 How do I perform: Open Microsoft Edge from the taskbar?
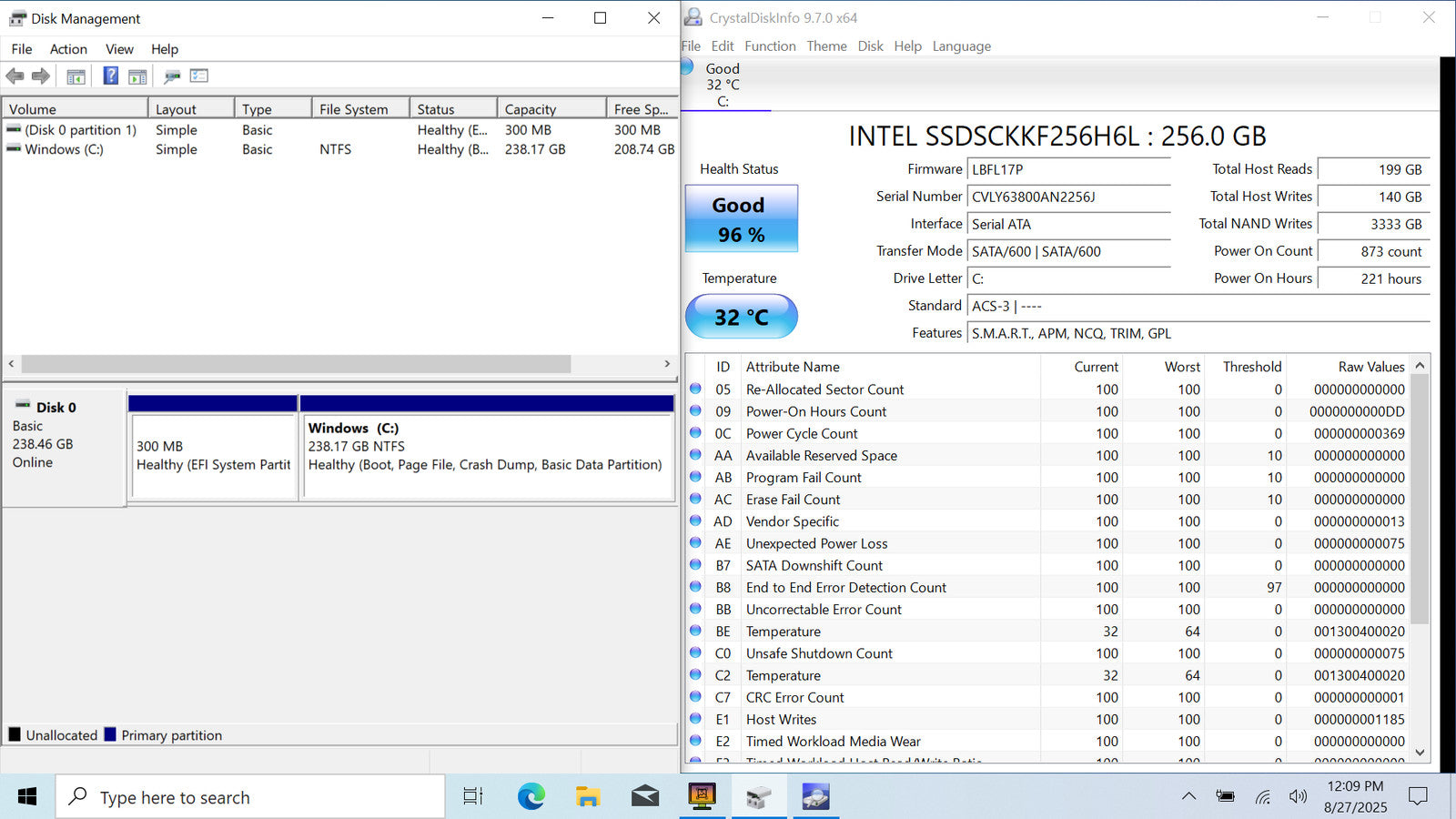(531, 797)
